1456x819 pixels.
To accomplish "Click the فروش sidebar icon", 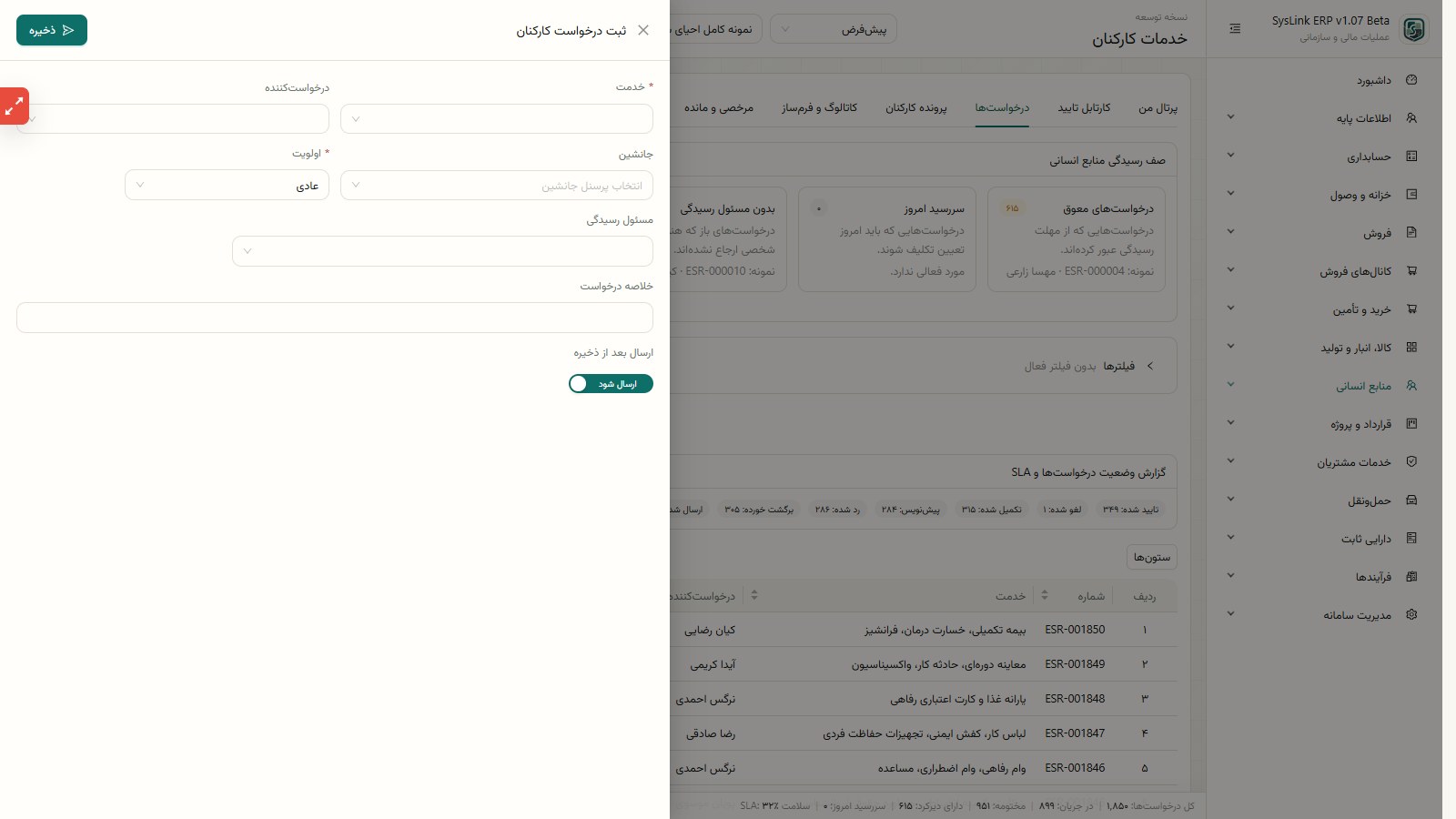I will pyautogui.click(x=1411, y=233).
